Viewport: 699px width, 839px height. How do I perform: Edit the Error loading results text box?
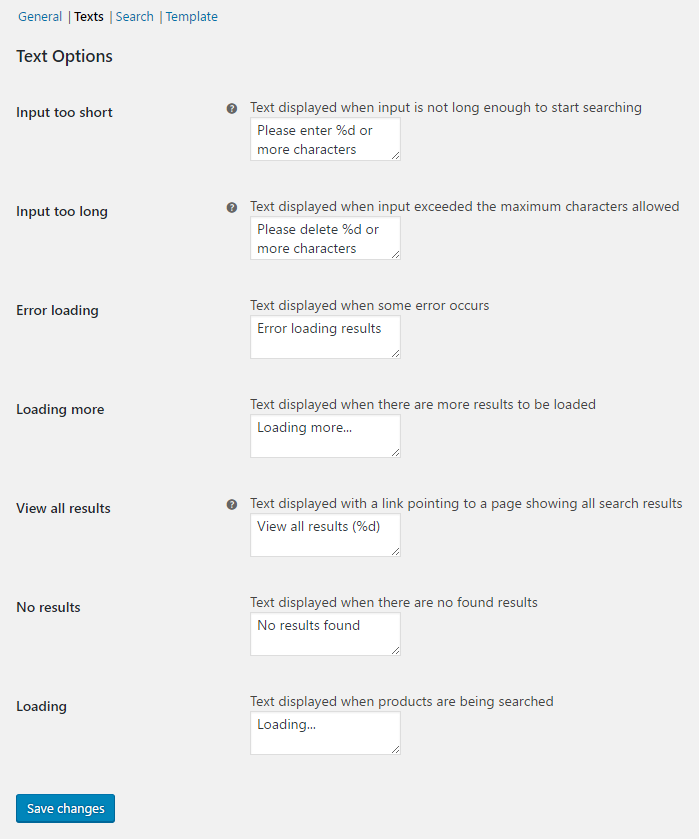pos(325,337)
